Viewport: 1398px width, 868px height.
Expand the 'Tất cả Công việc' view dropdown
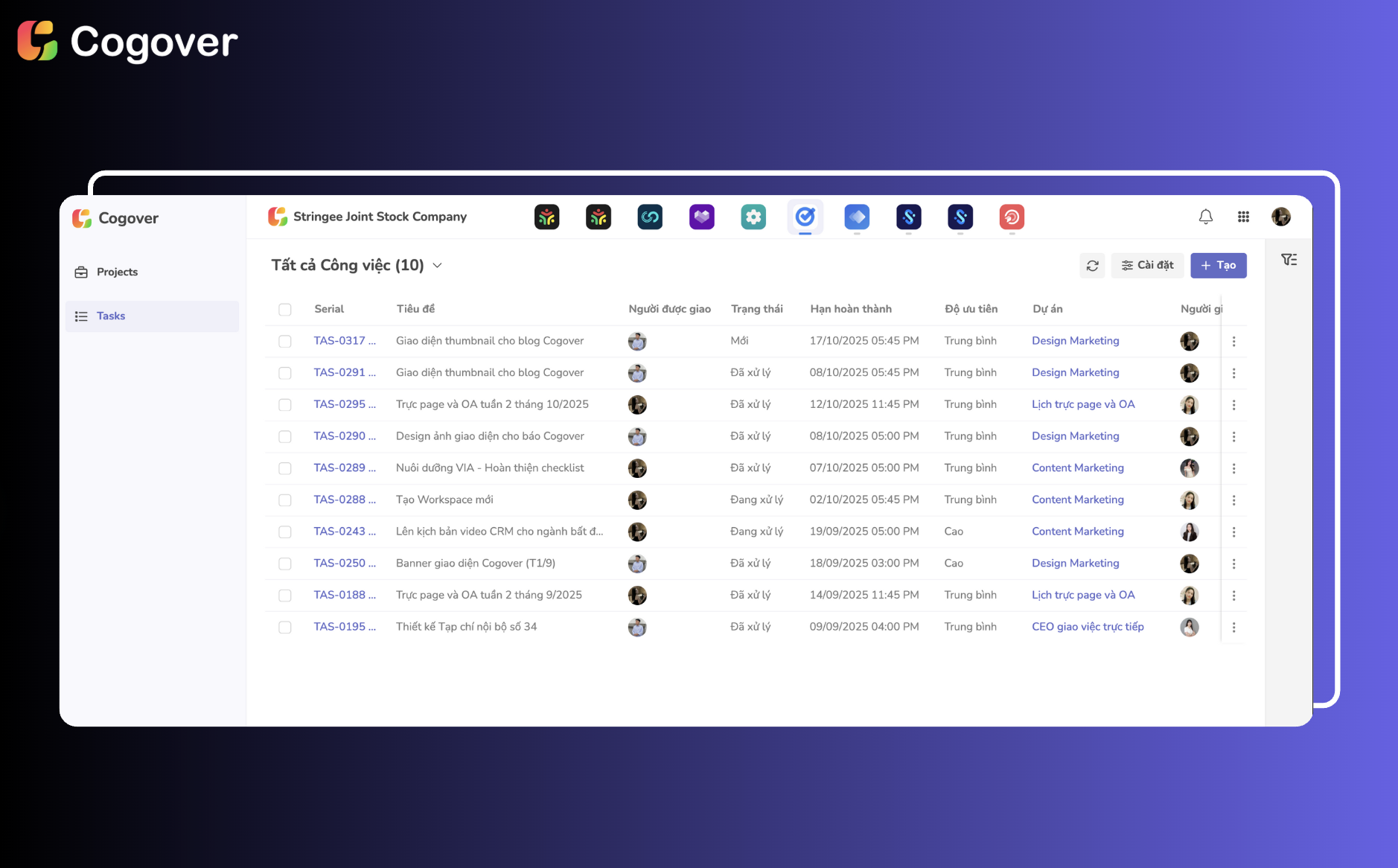438,266
